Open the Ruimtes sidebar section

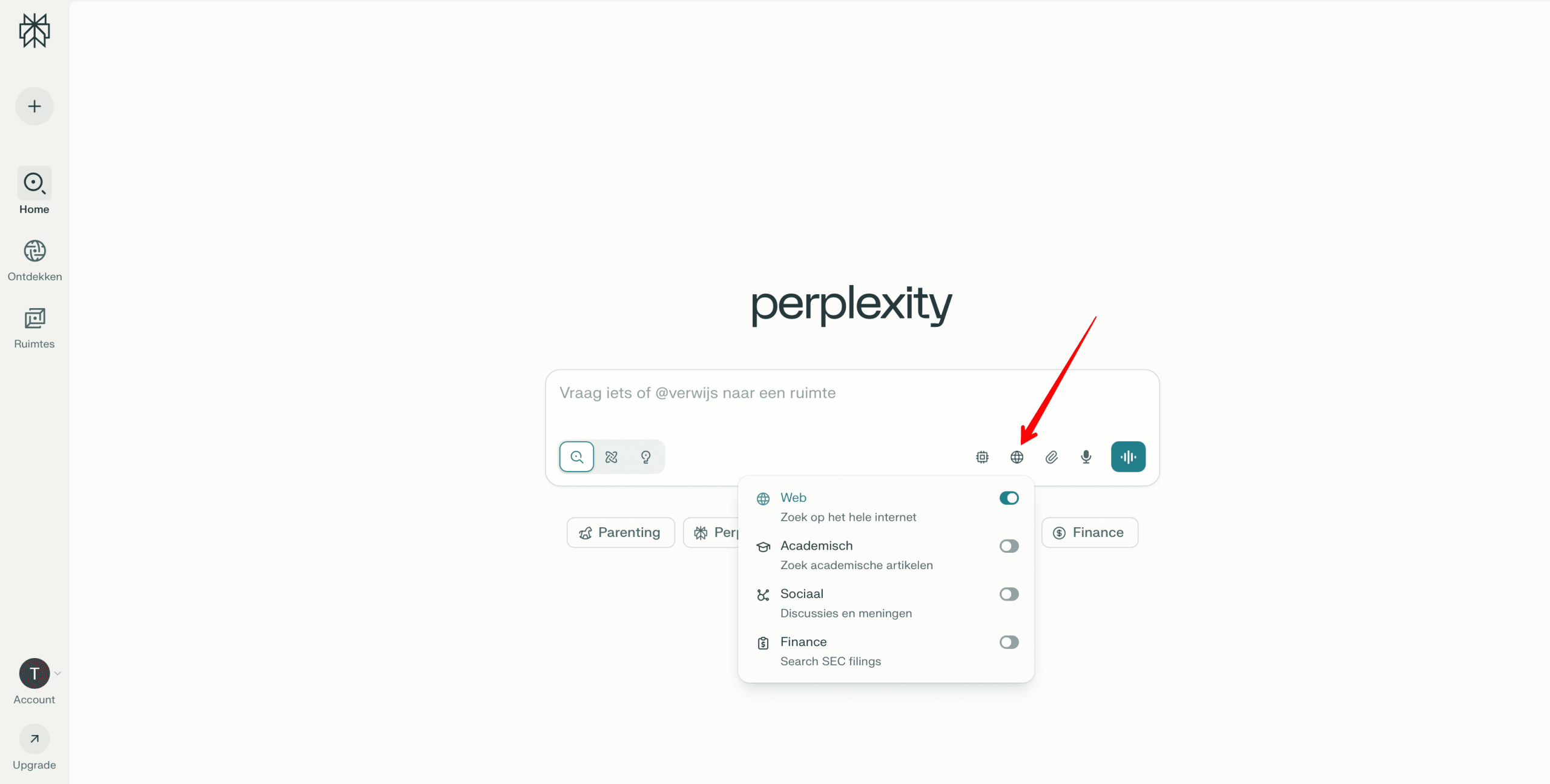tap(35, 328)
